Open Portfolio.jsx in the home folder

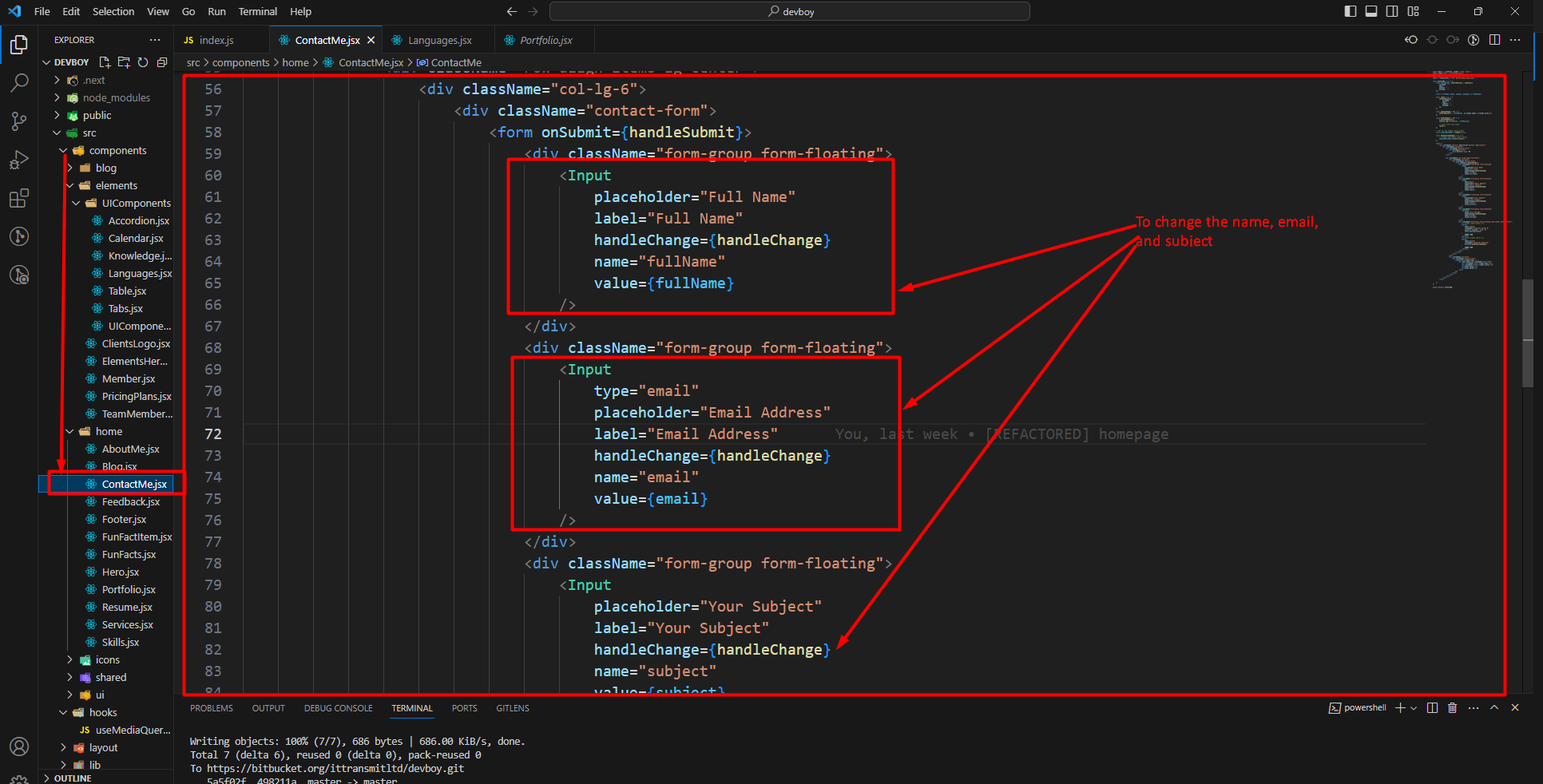(129, 590)
